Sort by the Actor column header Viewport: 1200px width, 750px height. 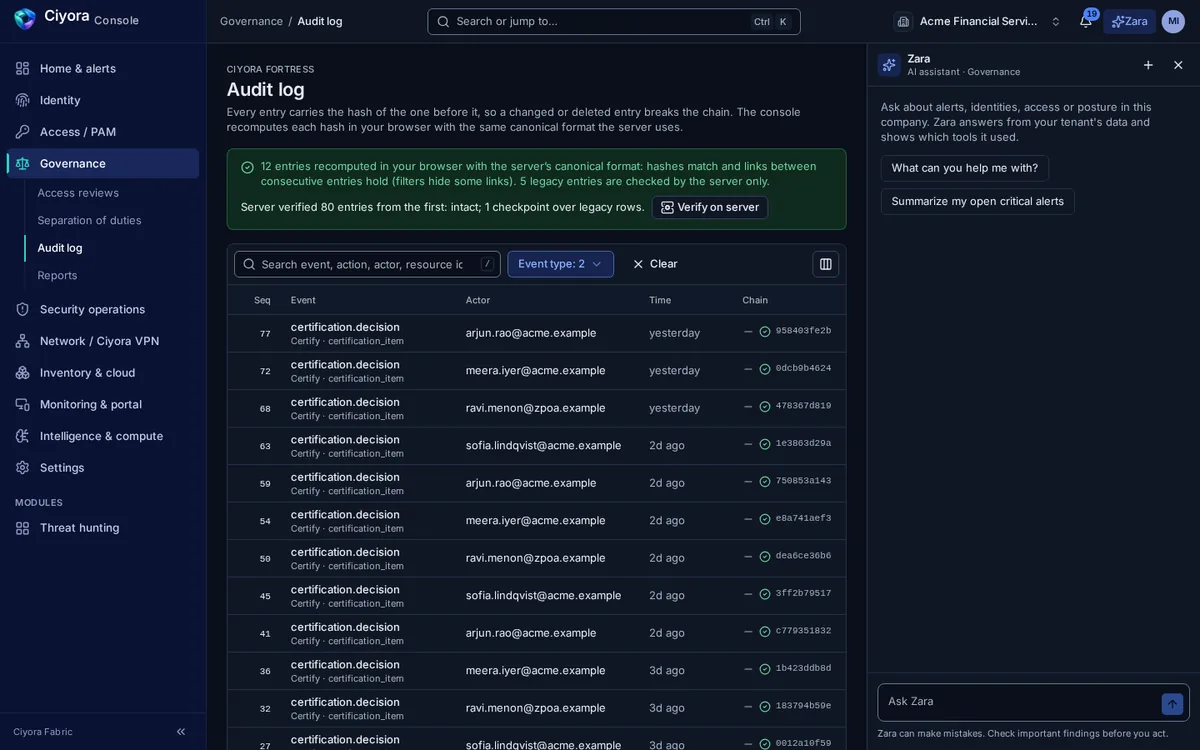click(478, 300)
